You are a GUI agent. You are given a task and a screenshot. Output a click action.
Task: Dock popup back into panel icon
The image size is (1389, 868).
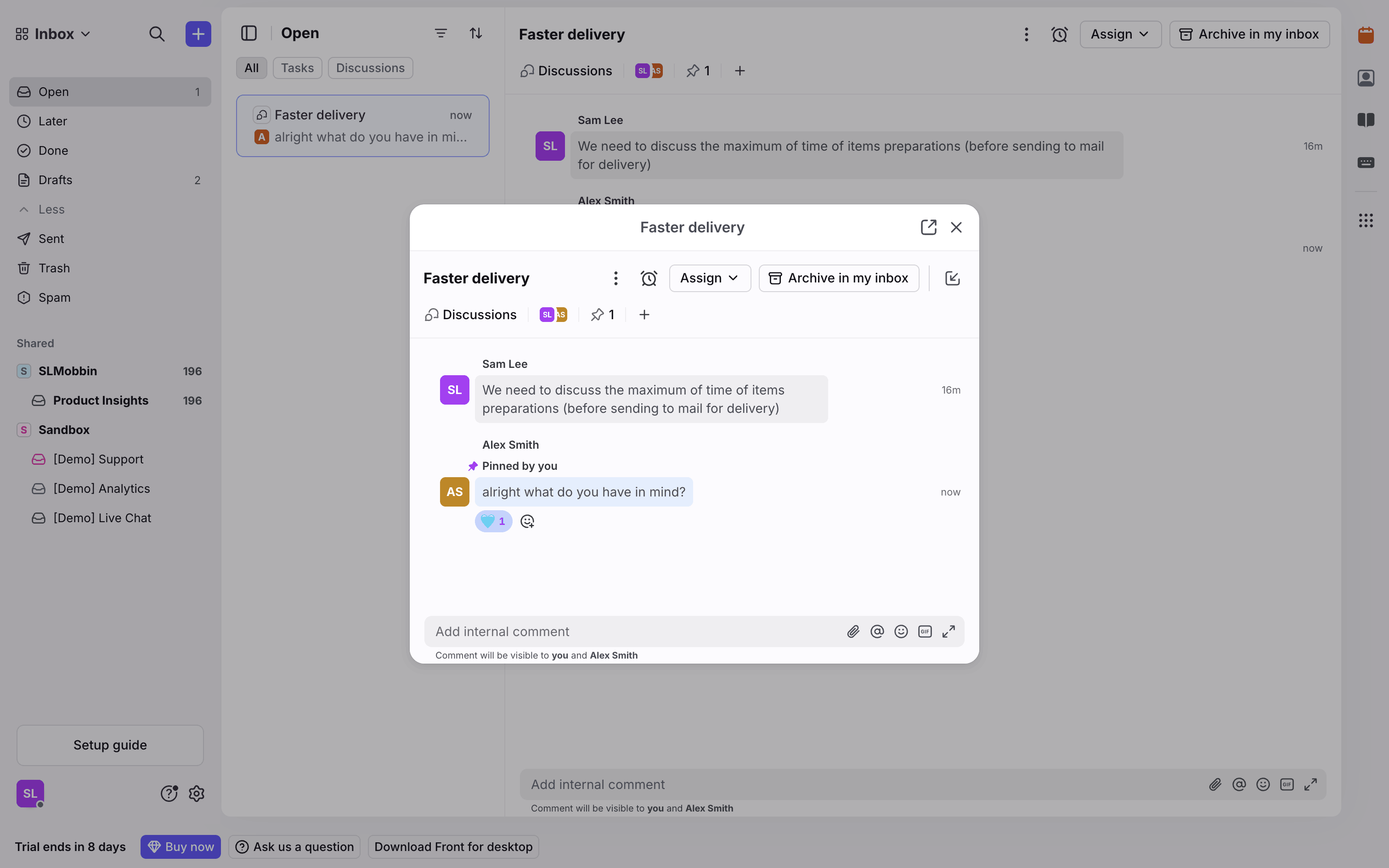click(952, 278)
